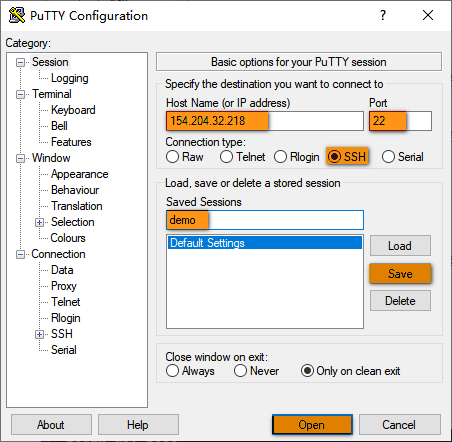Open the Selection settings category

73,222
